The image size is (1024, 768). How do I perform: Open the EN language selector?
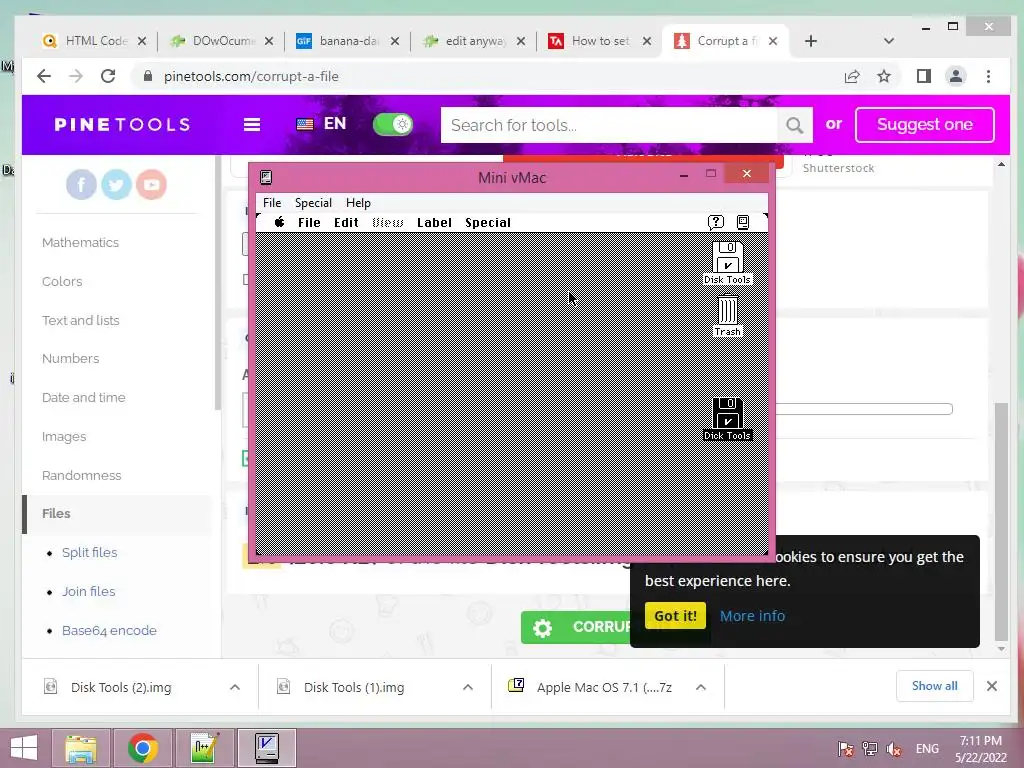[x=321, y=124]
